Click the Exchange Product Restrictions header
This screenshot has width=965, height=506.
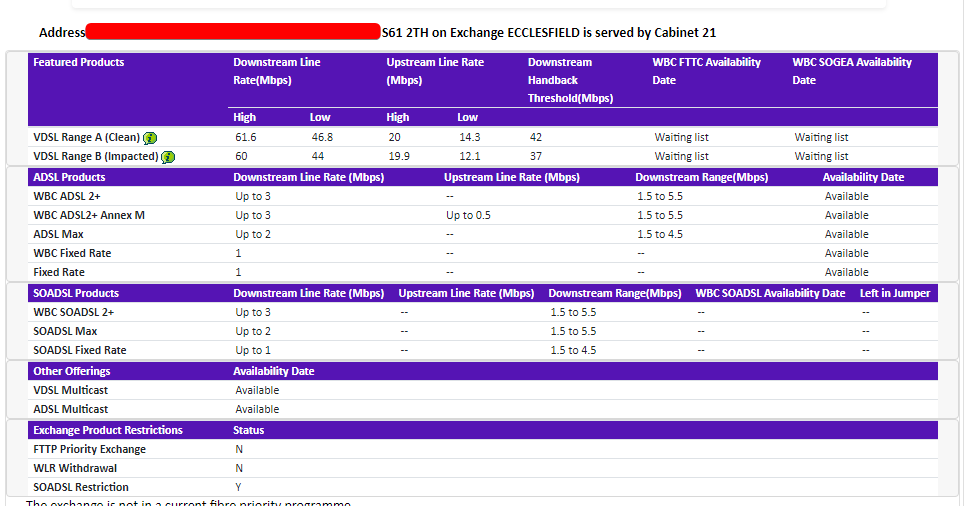pyautogui.click(x=108, y=430)
